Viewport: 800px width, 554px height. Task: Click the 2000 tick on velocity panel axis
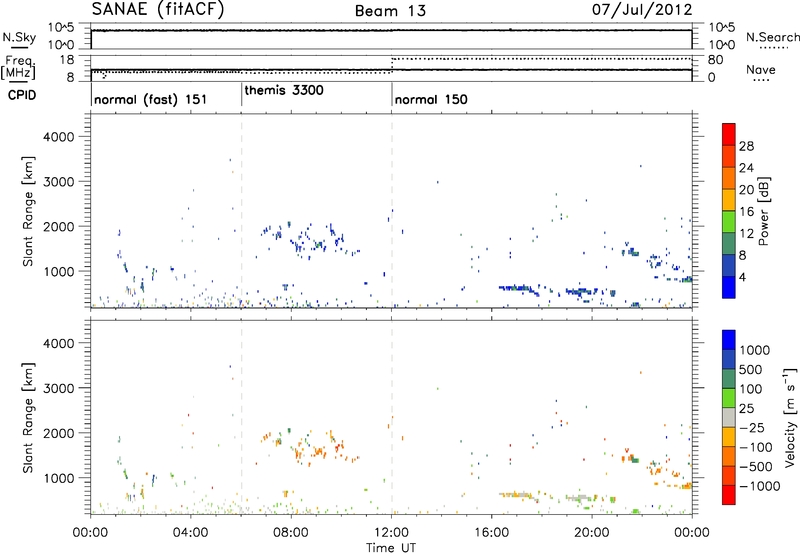point(59,433)
